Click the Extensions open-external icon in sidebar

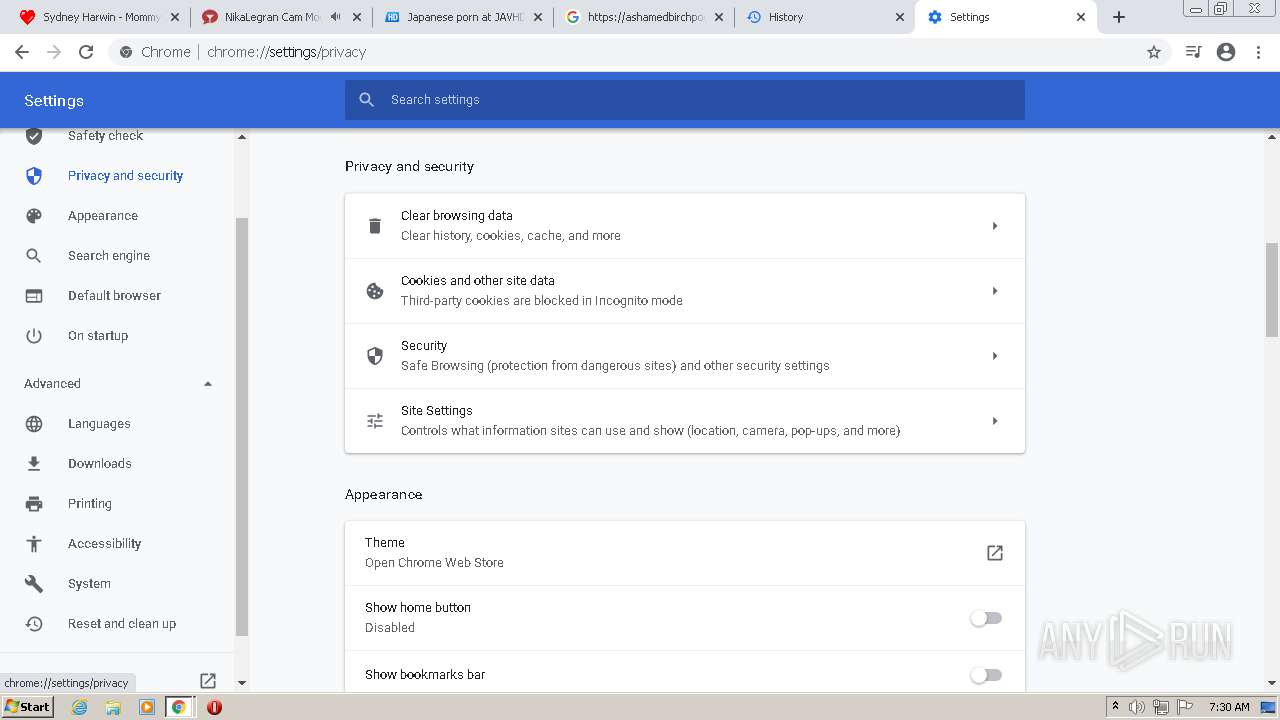click(x=208, y=681)
